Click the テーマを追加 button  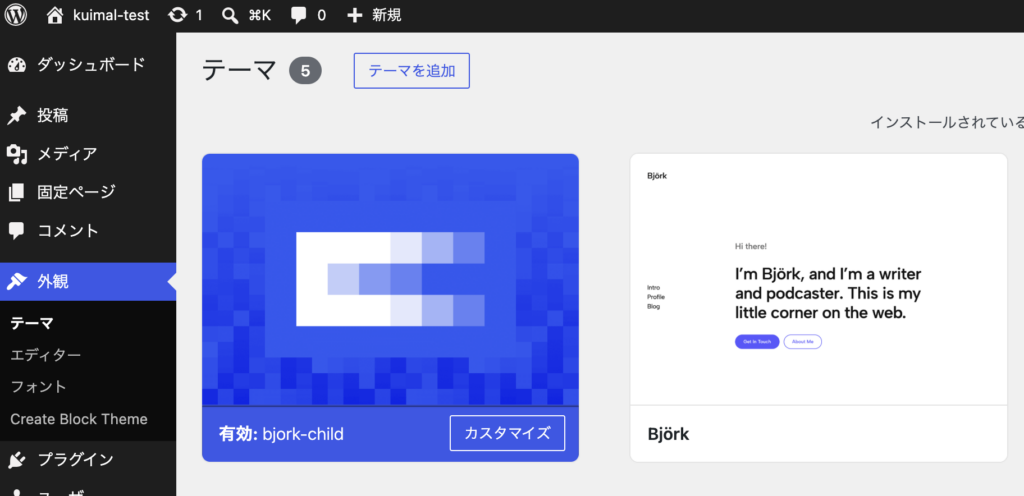click(x=411, y=70)
